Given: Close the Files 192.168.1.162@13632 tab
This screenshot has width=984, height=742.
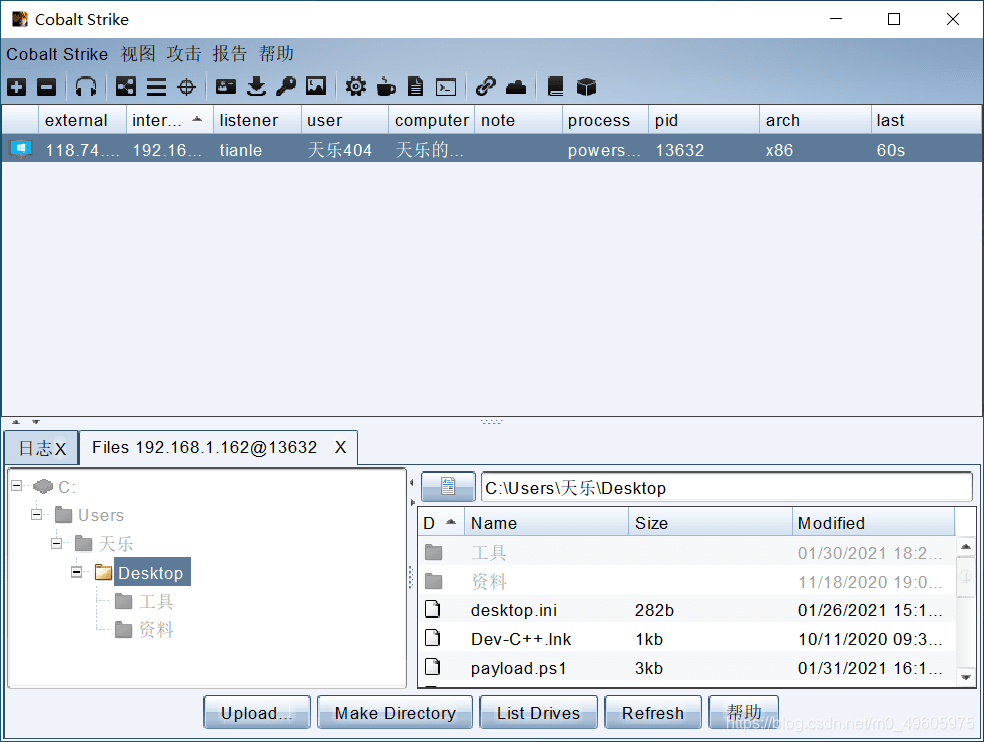Looking at the screenshot, I should coord(340,447).
